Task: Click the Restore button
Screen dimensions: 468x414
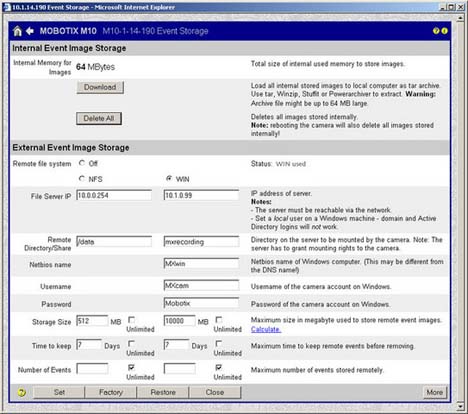Action: click(x=163, y=392)
